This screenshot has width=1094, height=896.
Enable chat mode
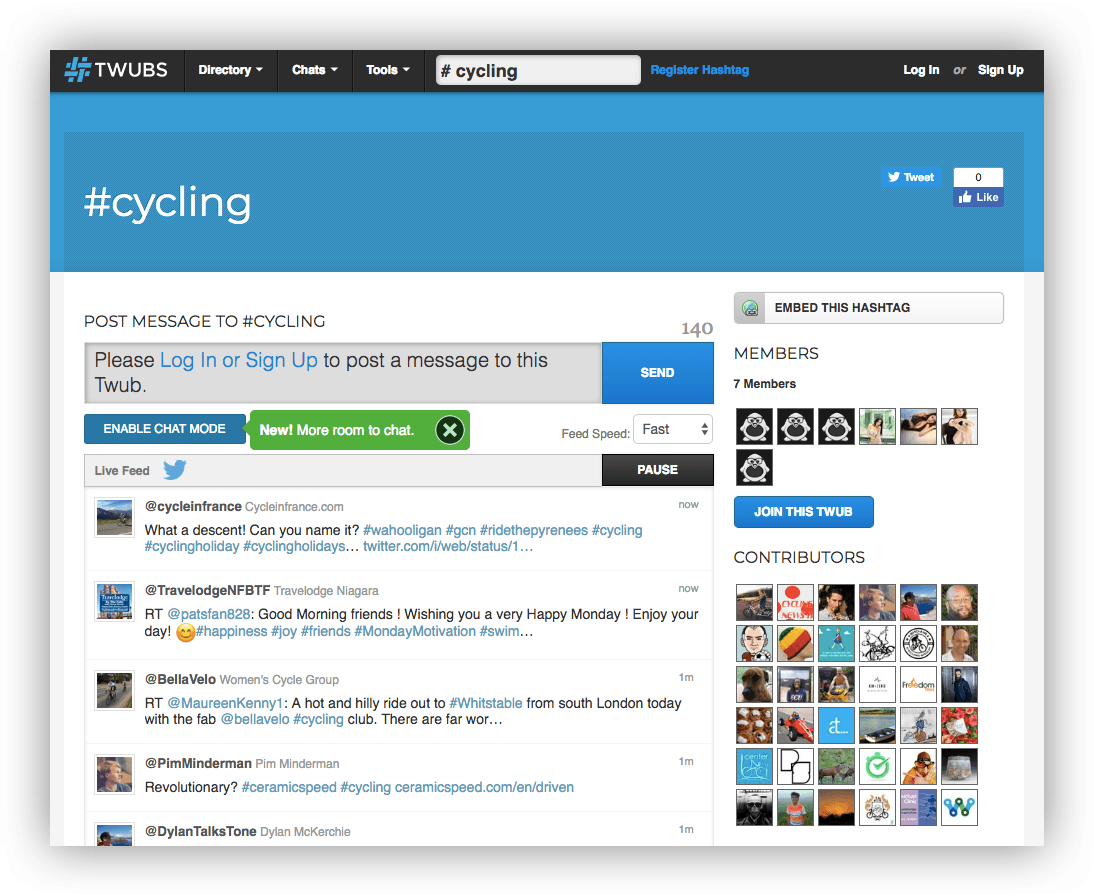(165, 428)
